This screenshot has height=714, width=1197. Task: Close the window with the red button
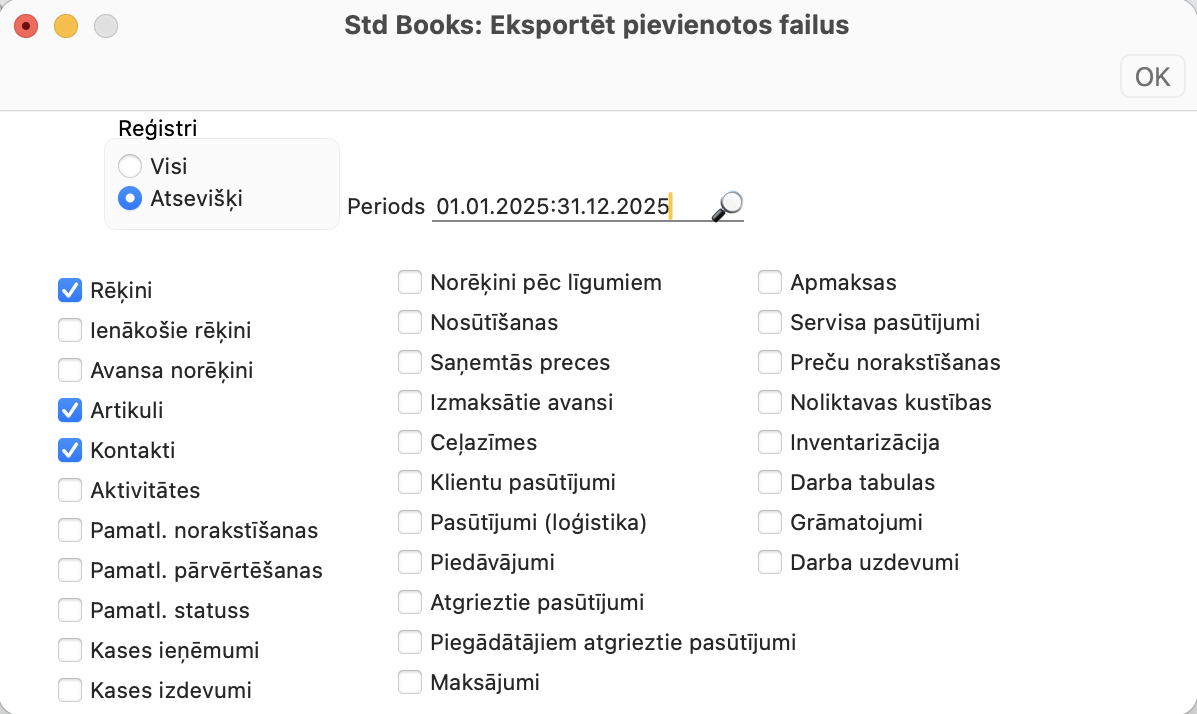point(26,26)
